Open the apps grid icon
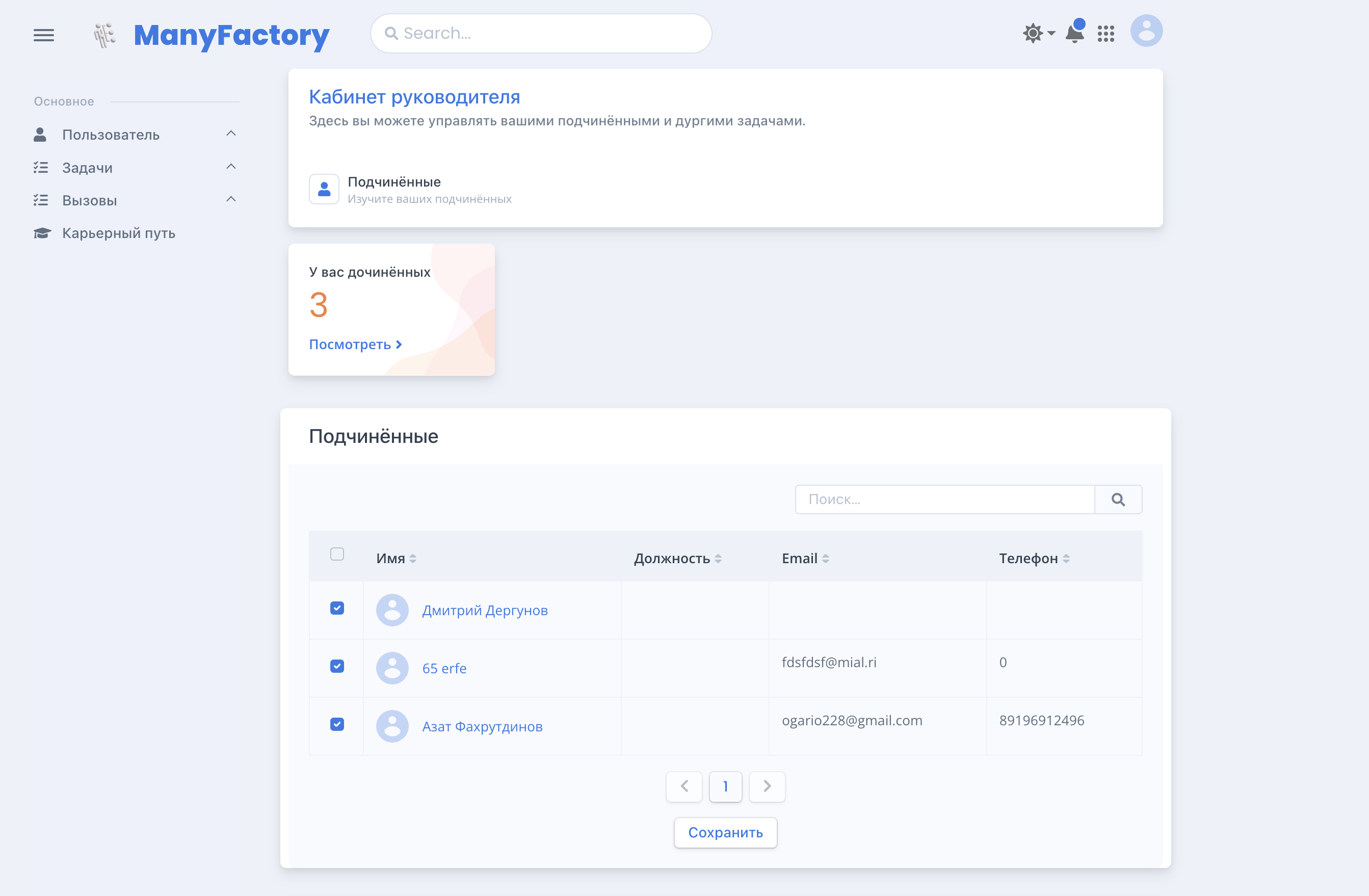Screen dimensions: 1369x896 click(x=1105, y=34)
